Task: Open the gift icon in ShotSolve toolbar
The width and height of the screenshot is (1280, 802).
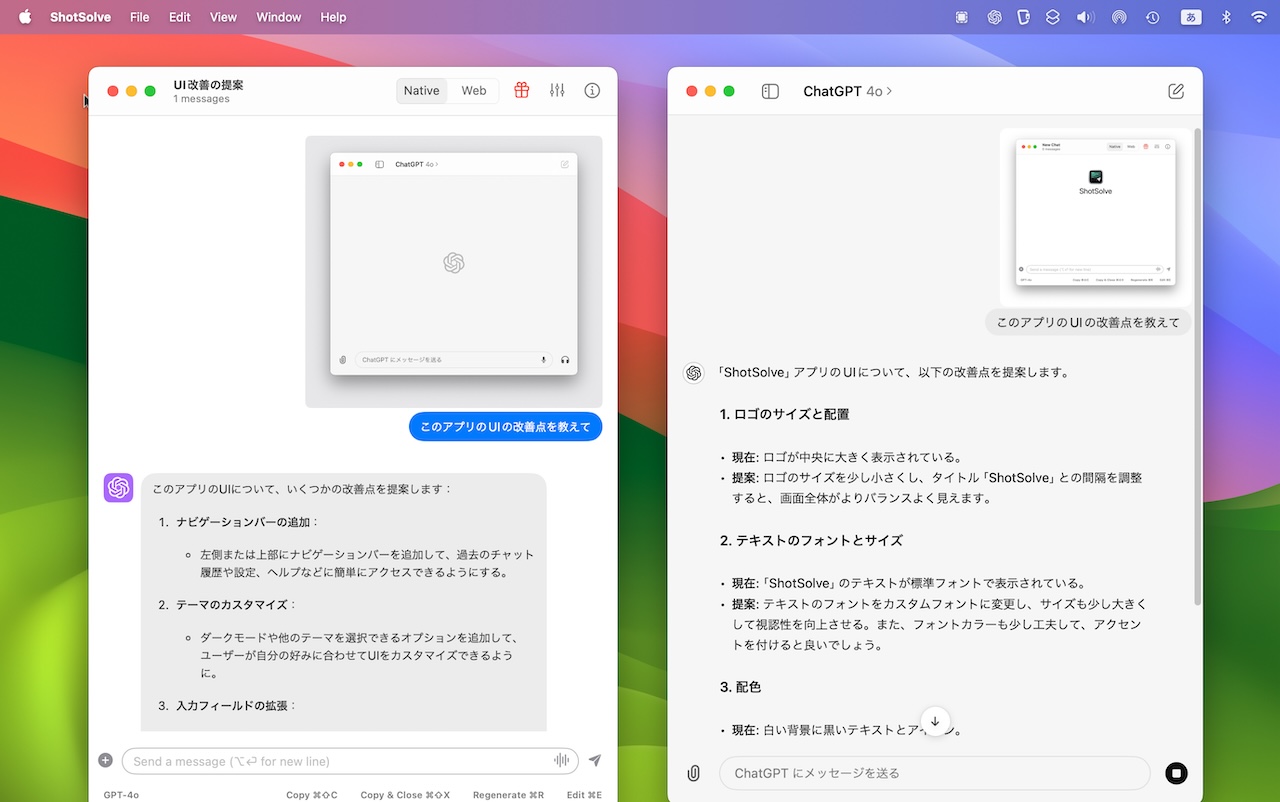Action: [521, 90]
